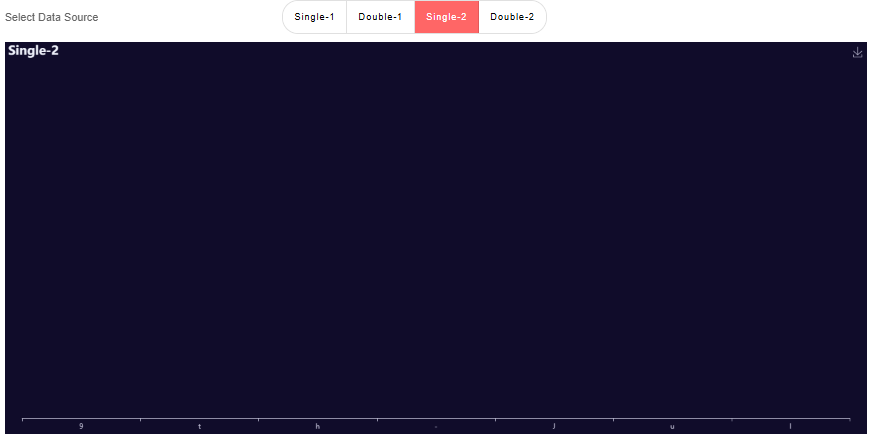Click the x-axis label 't'
This screenshot has height=439, width=874.
pyautogui.click(x=200, y=426)
